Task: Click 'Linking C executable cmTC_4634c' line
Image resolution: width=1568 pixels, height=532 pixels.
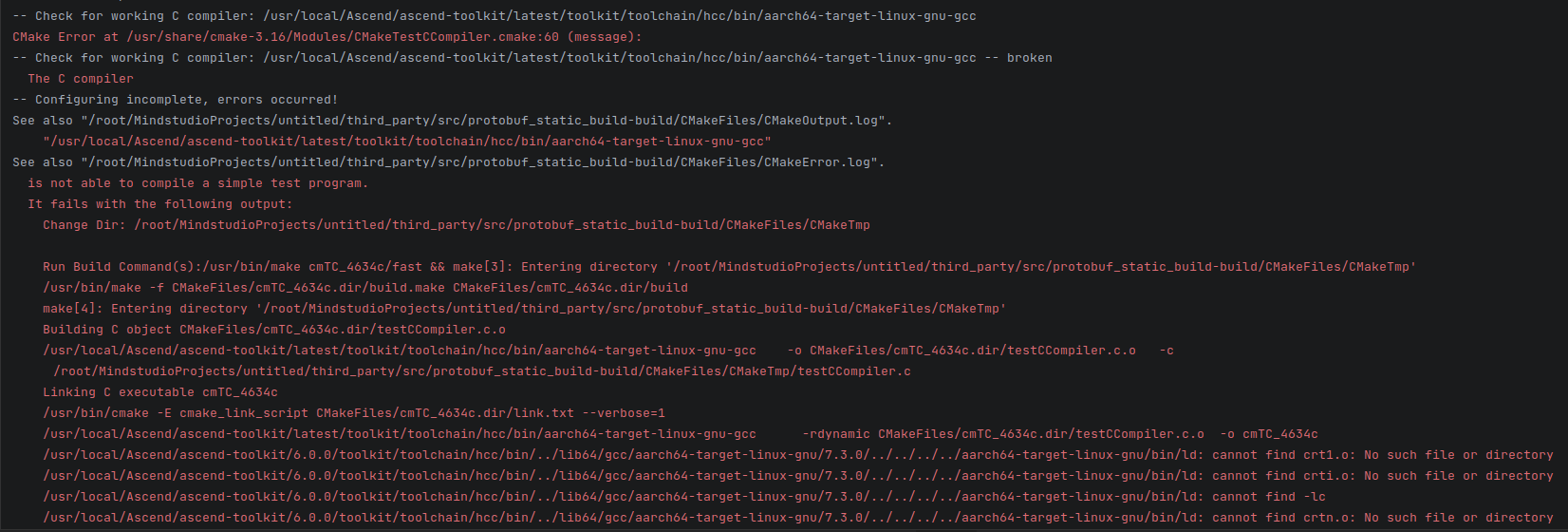Action: point(160,392)
